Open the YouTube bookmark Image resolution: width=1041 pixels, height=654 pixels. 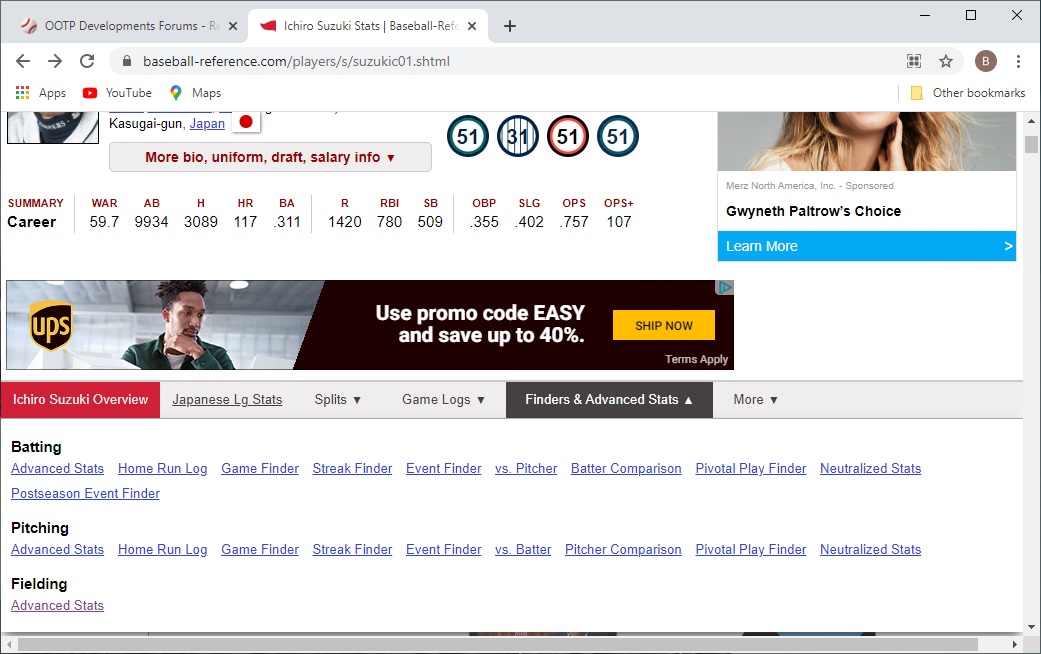click(117, 93)
